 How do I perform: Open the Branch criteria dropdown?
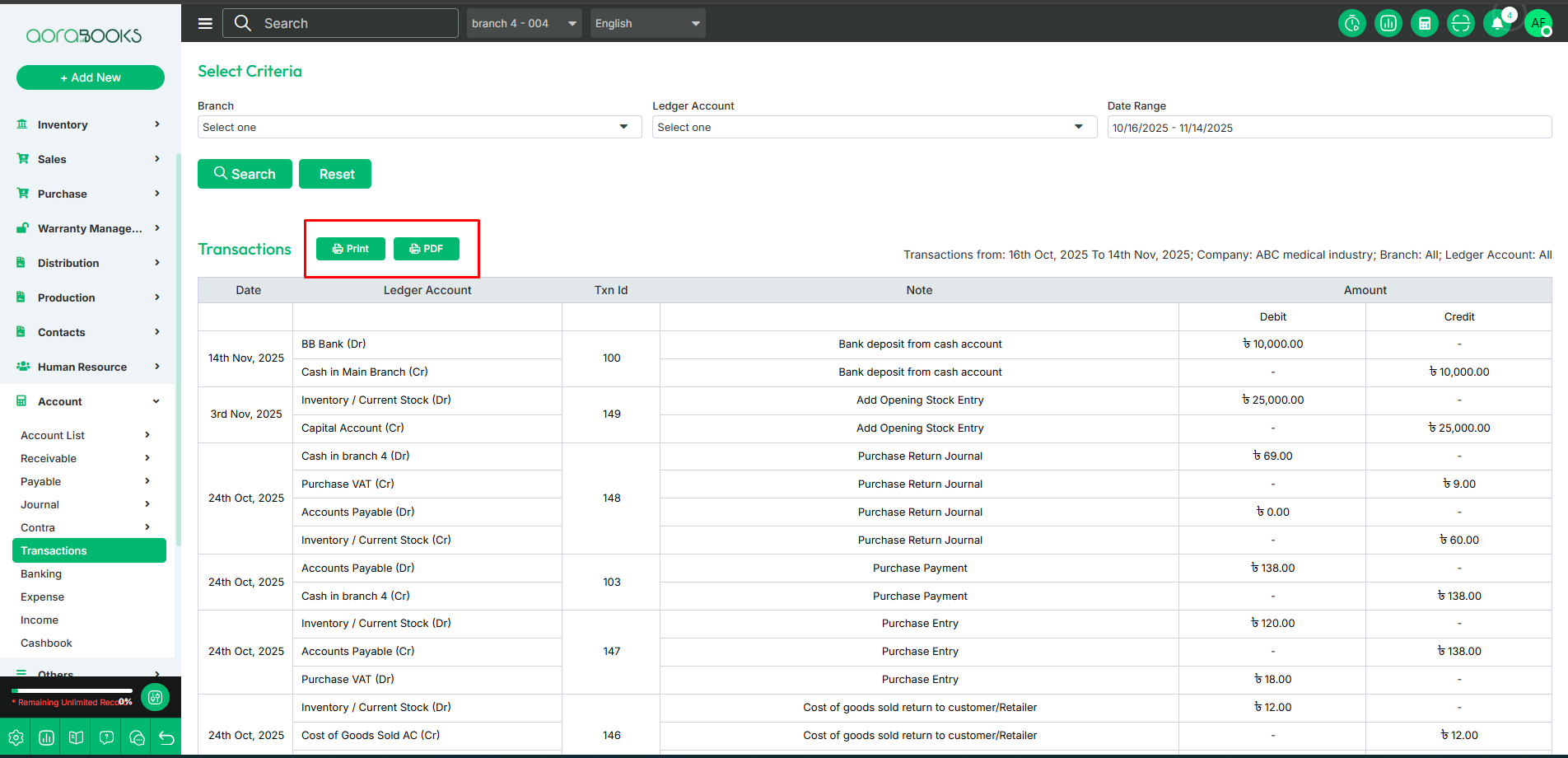click(419, 127)
